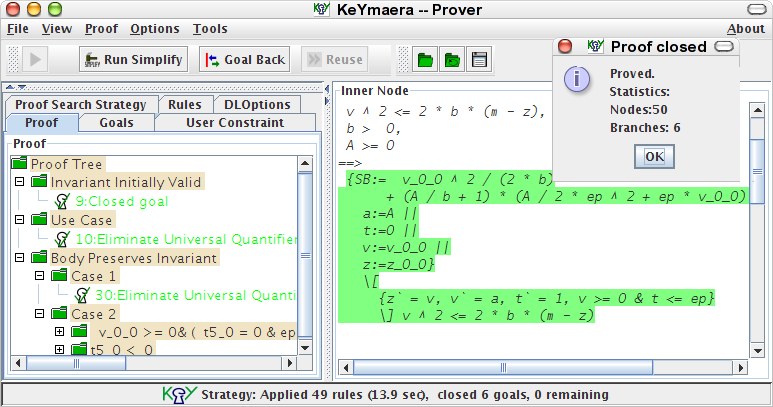This screenshot has height=407, width=773.
Task: Select 10:Eliminate Universal Quantifier item
Action: 186,239
